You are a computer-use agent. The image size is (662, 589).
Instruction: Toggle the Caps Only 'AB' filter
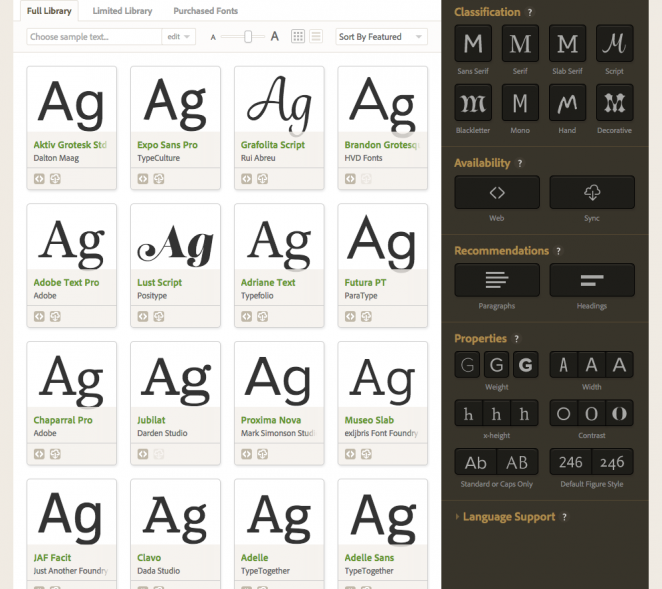pyautogui.click(x=517, y=462)
